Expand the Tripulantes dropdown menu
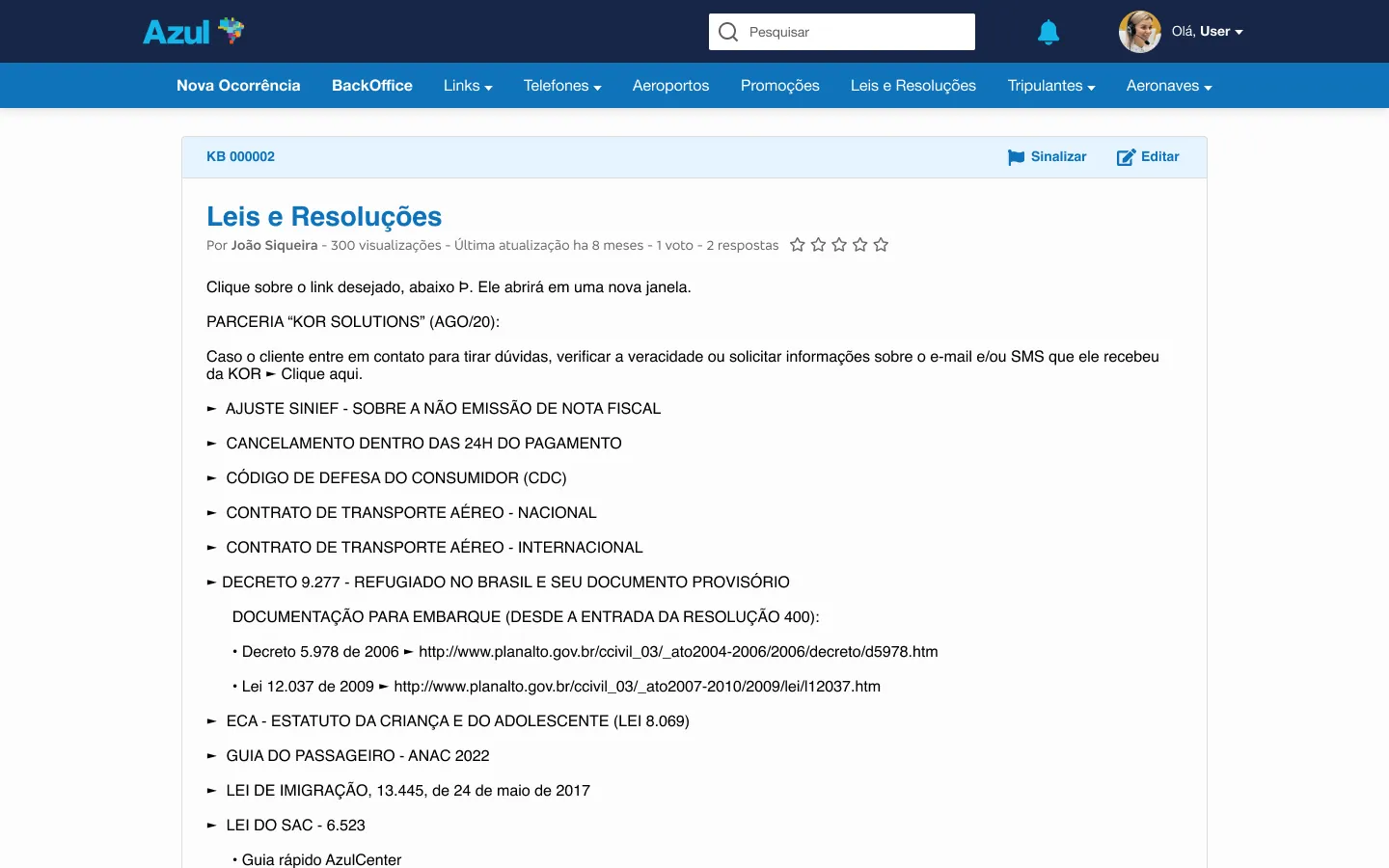Screen dimensions: 1389x868 [x=1051, y=86]
